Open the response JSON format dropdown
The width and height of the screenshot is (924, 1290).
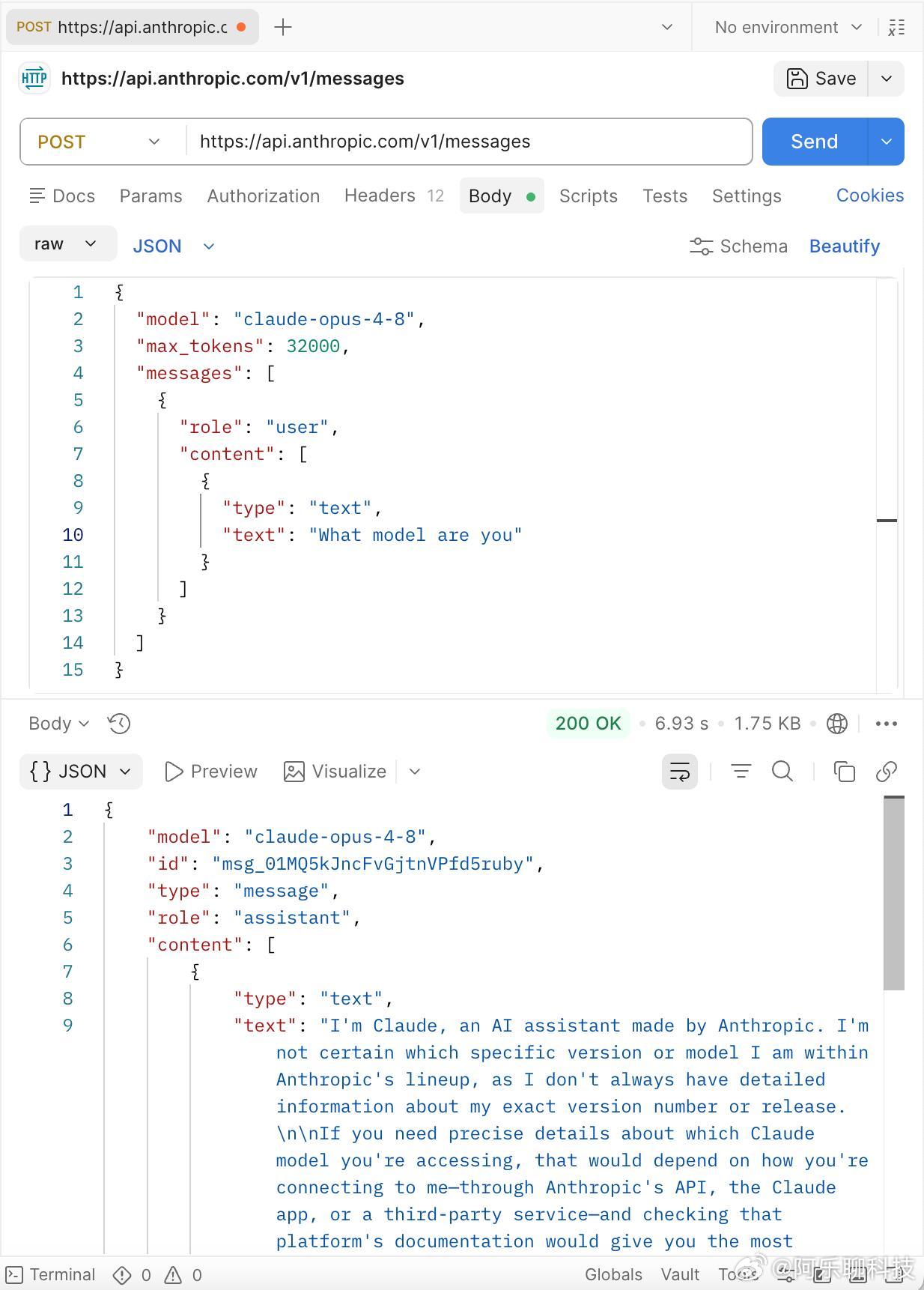point(81,772)
